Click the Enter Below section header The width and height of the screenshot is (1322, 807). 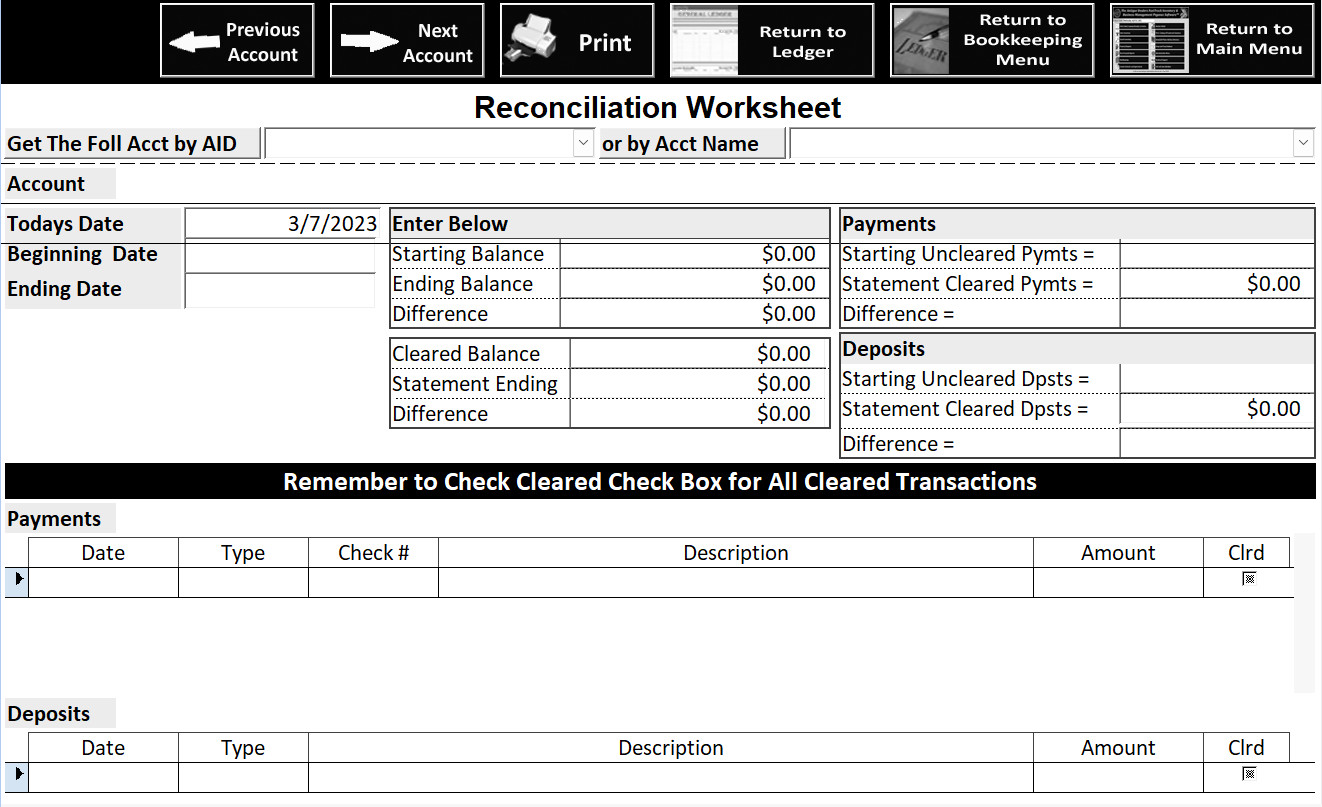[x=610, y=224]
